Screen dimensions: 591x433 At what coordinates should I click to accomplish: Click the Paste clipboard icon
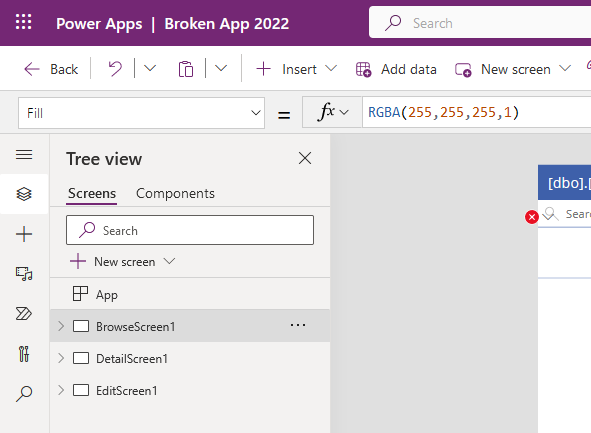tap(186, 69)
